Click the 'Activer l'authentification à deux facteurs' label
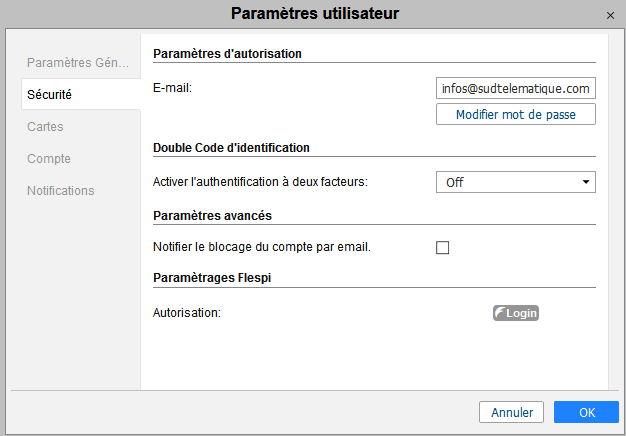626x436 pixels. pos(262,182)
